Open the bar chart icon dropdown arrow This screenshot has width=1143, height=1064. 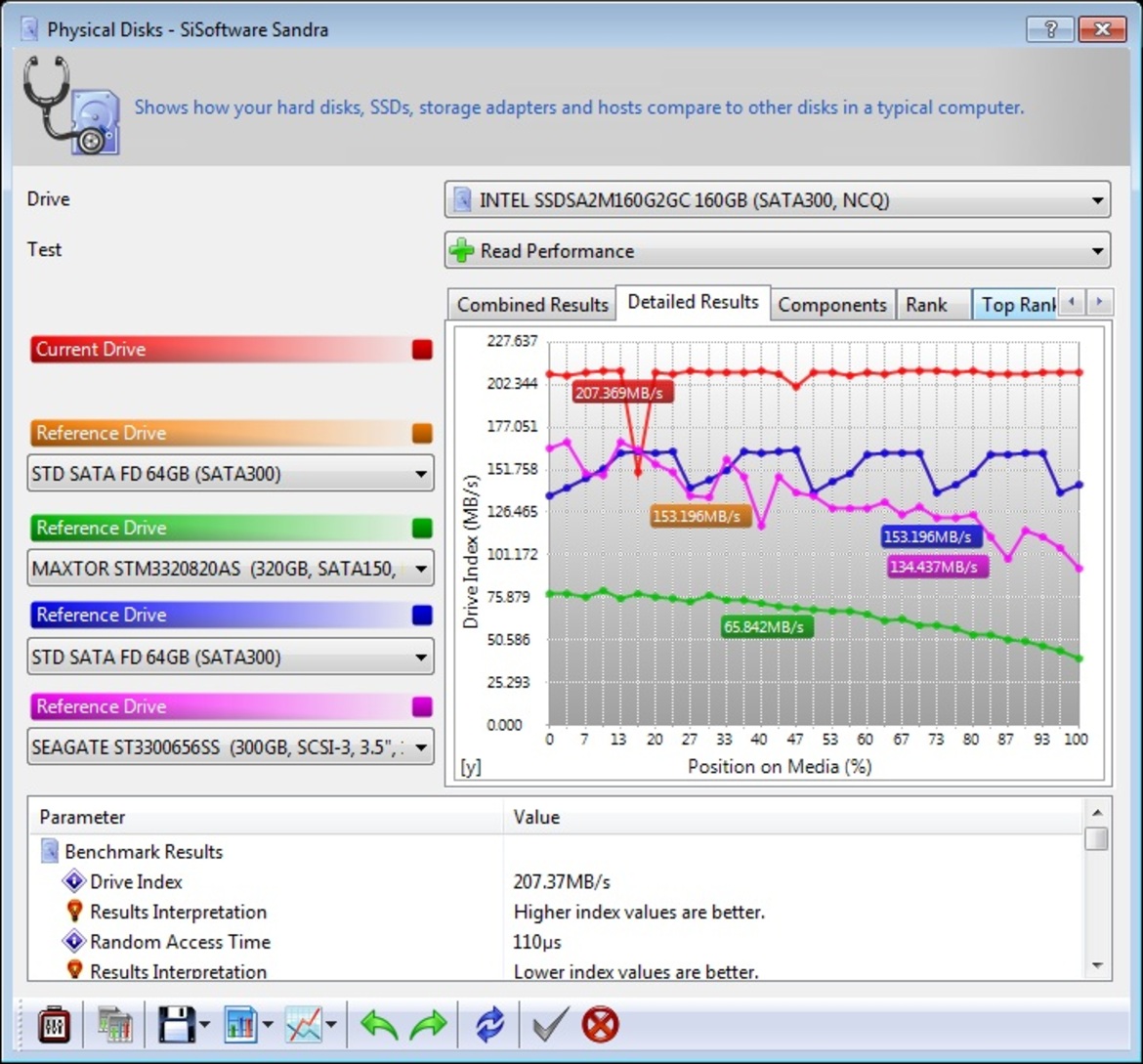click(268, 1025)
